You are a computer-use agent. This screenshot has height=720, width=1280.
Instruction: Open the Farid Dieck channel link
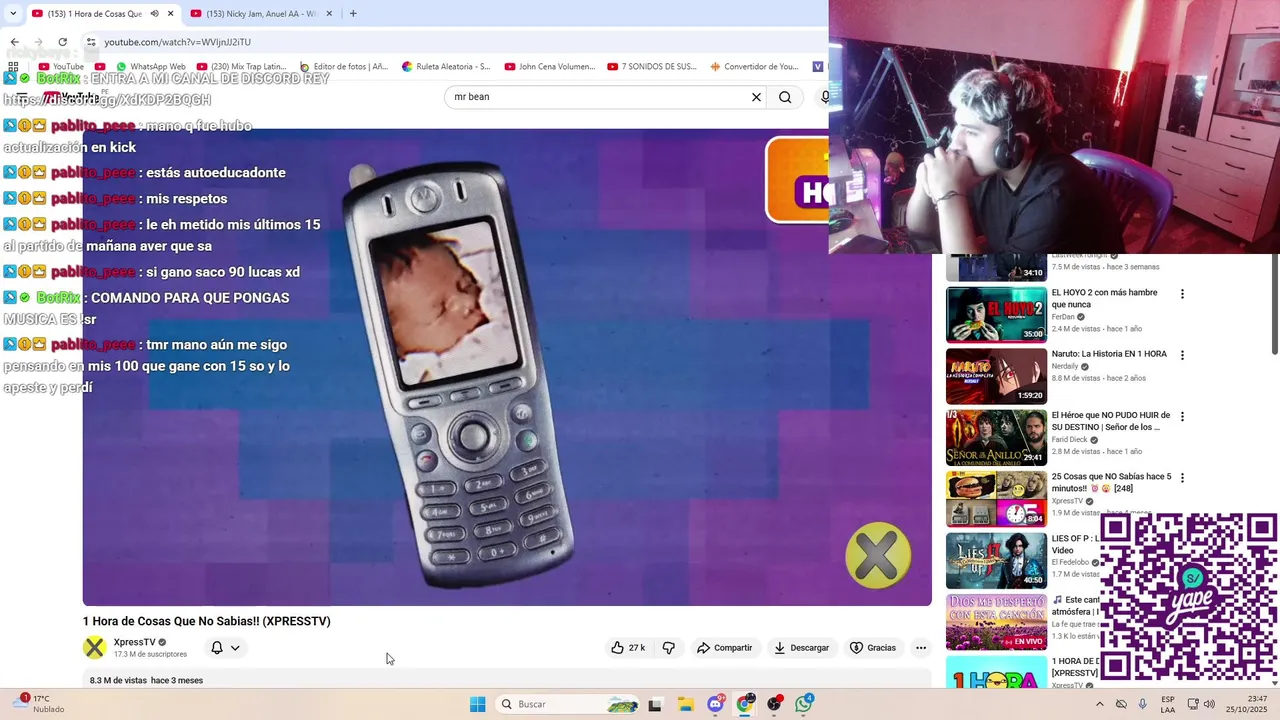tap(1069, 439)
